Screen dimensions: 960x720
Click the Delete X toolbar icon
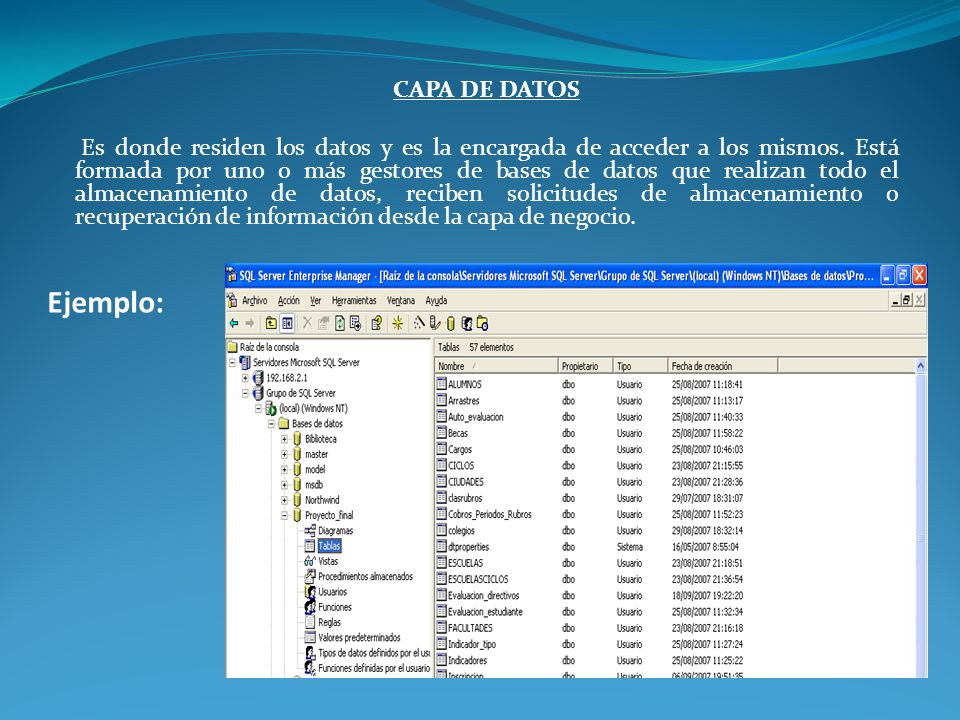(307, 323)
